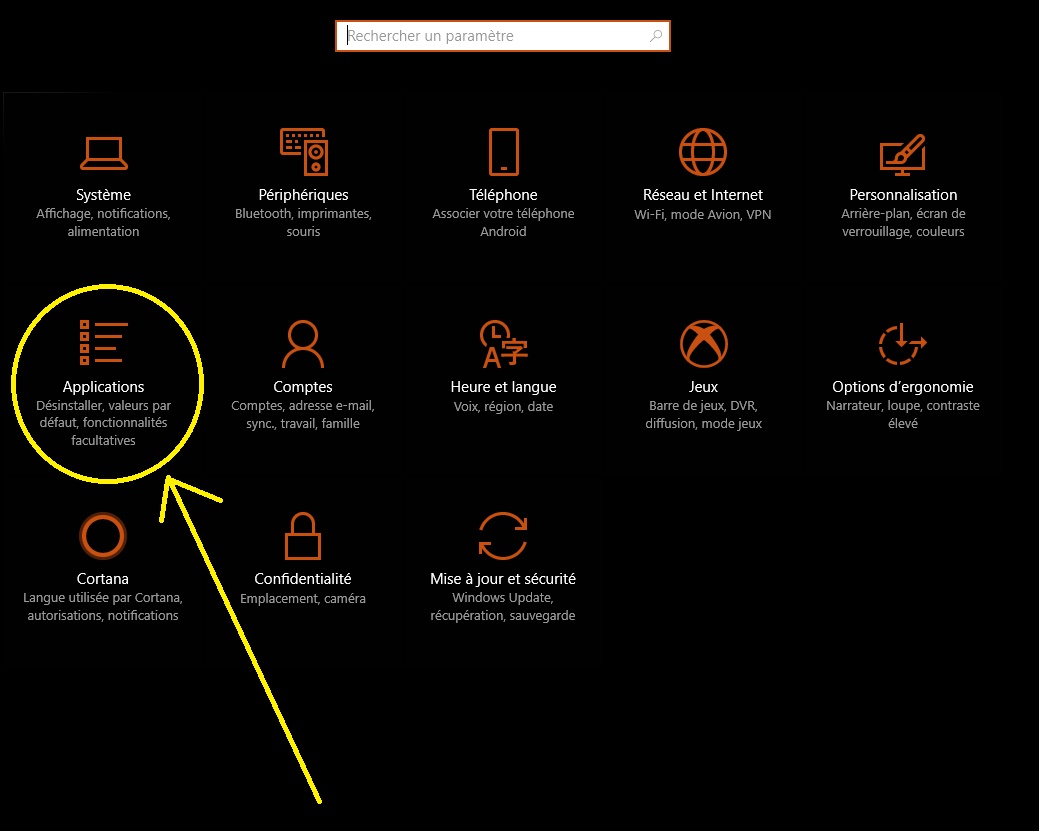Image resolution: width=1039 pixels, height=831 pixels.
Task: Open the Confidentialité padlock icon
Action: 303,536
